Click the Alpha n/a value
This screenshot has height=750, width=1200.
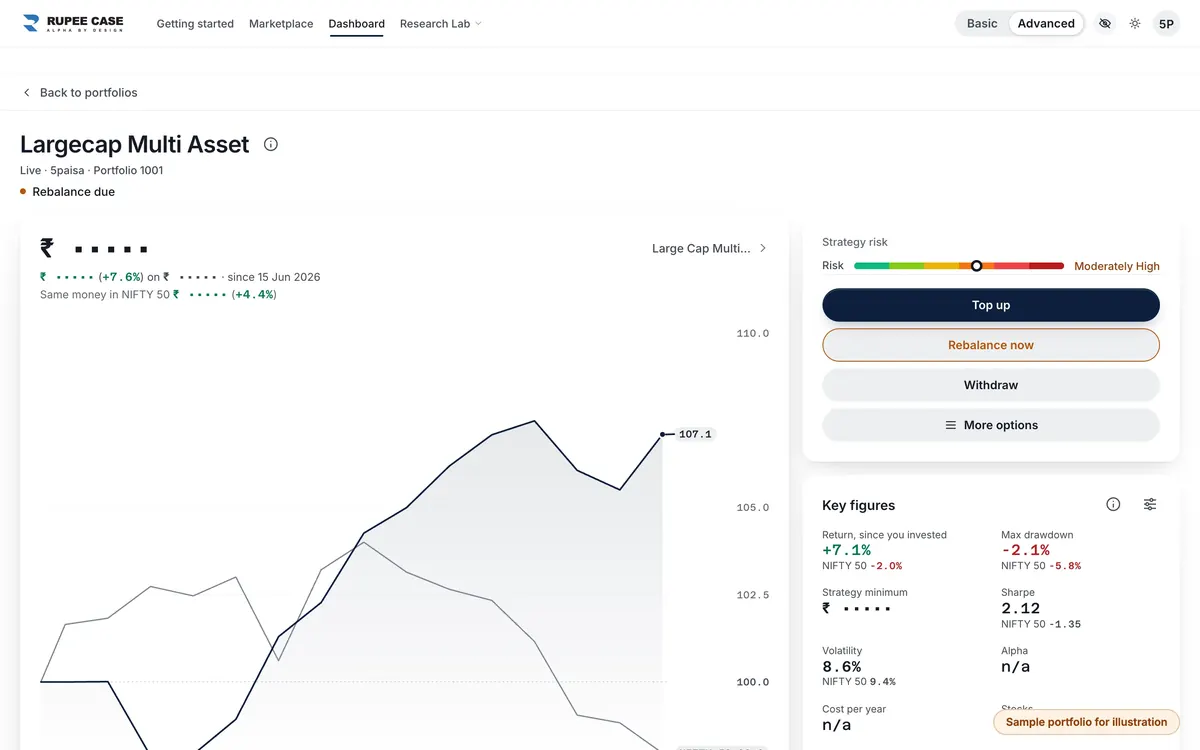(1015, 666)
